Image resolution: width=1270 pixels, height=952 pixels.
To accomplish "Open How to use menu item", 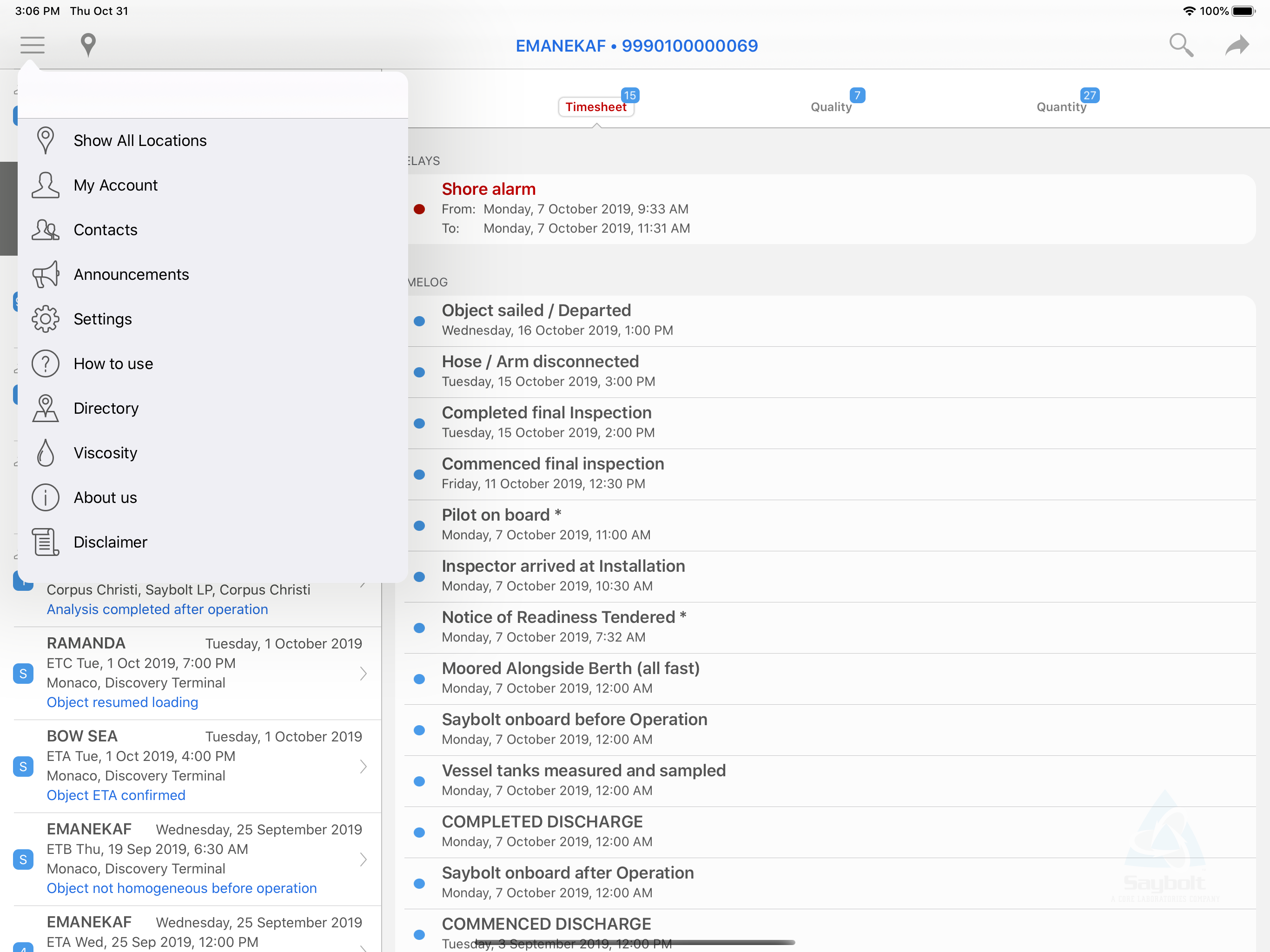I will pyautogui.click(x=212, y=364).
